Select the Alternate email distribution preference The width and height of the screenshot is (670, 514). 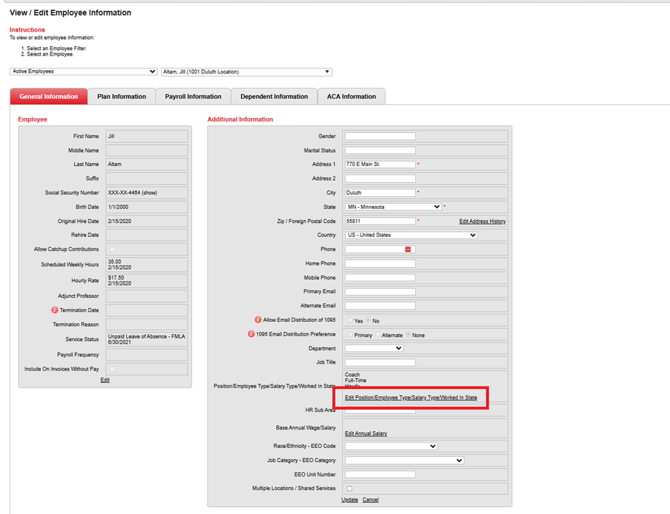click(x=377, y=335)
